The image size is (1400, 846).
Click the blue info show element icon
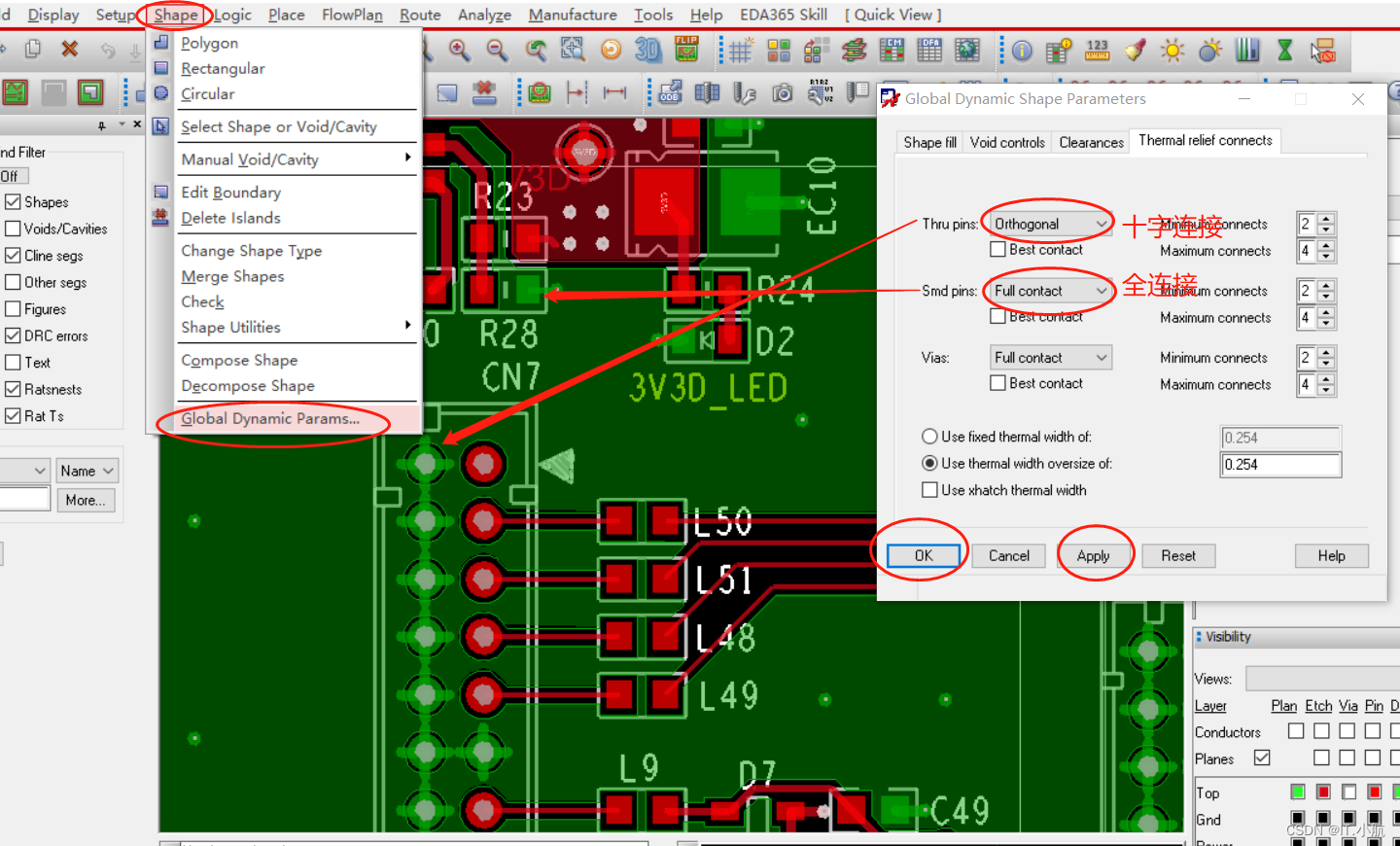coord(1022,51)
